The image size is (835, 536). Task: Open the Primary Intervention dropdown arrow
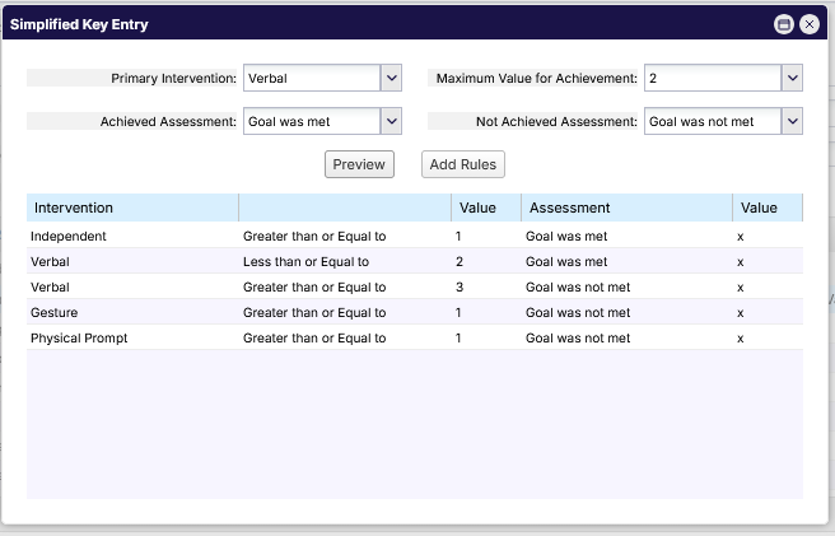coord(391,78)
